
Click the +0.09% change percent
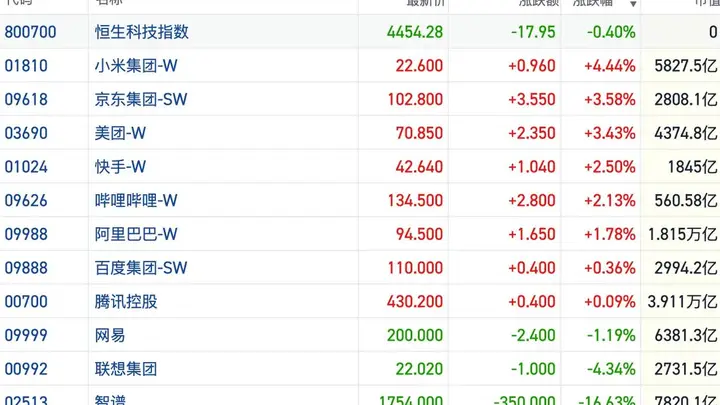pos(610,302)
